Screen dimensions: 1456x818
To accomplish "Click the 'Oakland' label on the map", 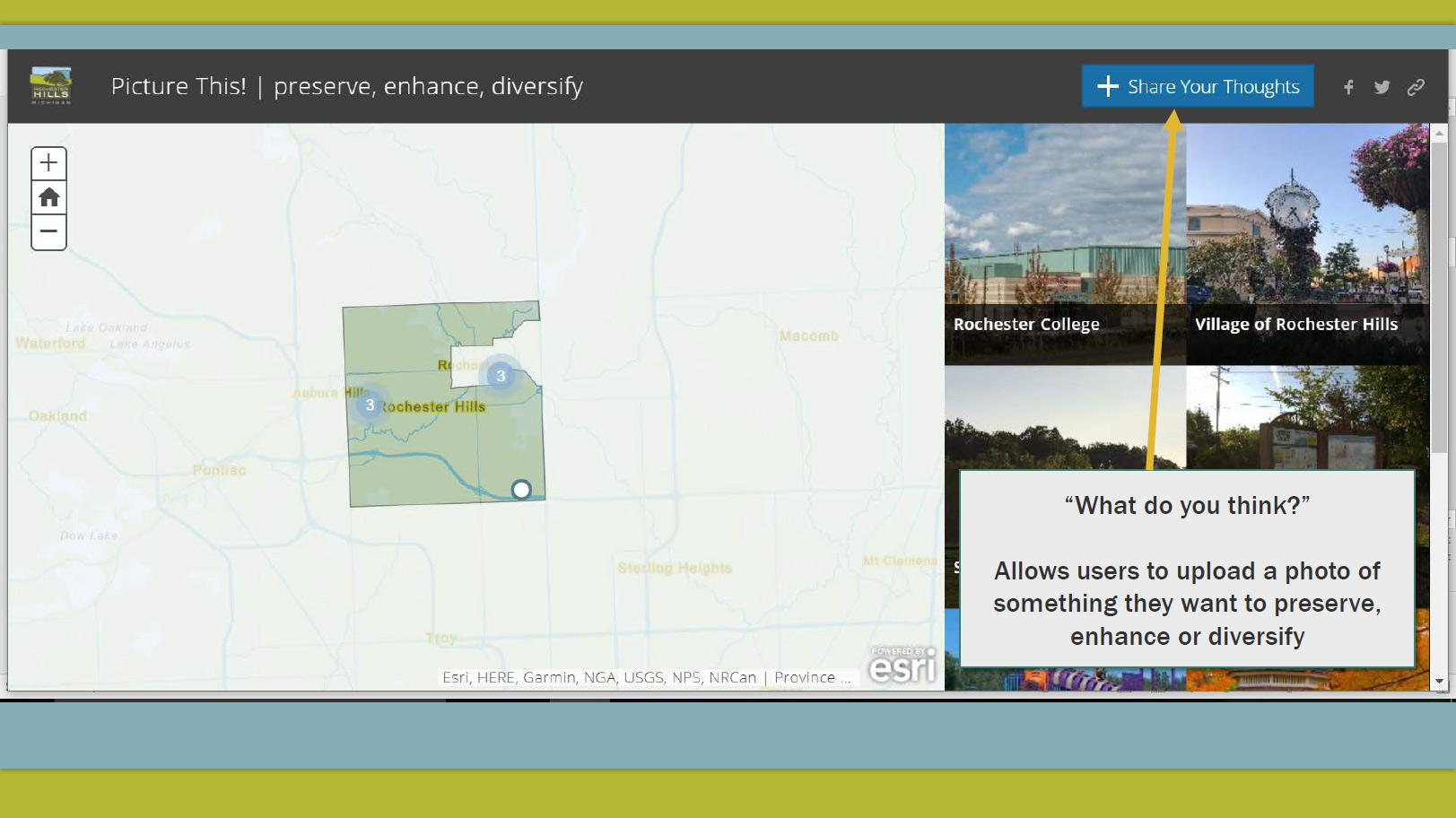I will 57,416.
